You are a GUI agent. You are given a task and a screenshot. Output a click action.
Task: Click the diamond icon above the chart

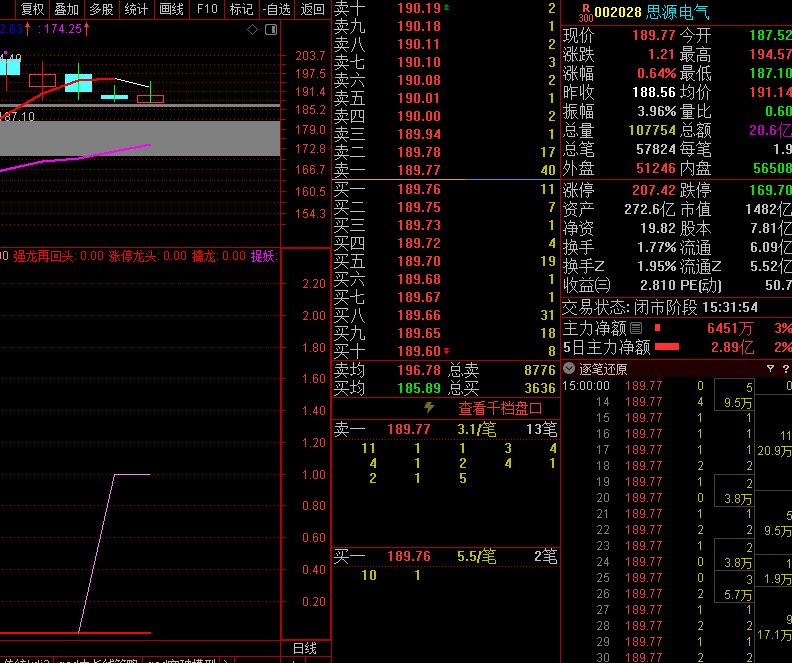tap(252, 29)
